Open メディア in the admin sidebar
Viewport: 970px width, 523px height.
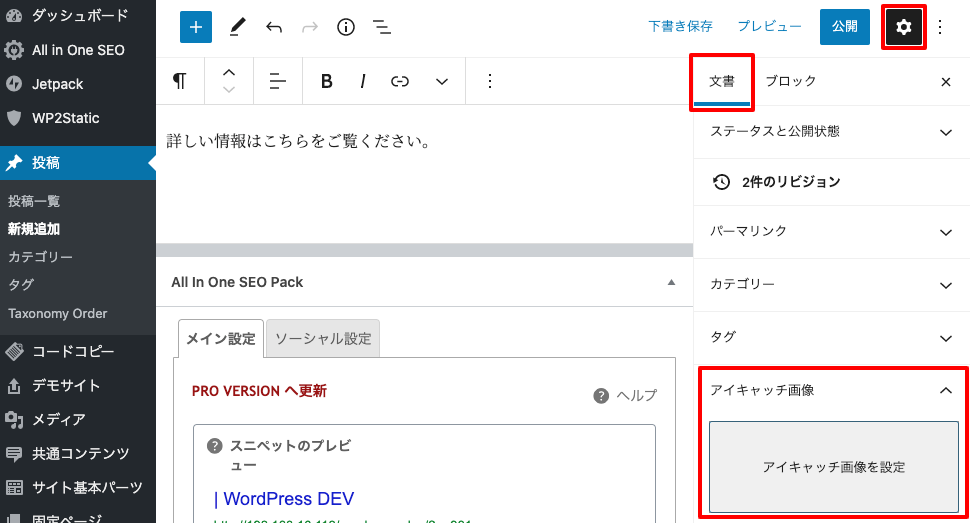59,419
